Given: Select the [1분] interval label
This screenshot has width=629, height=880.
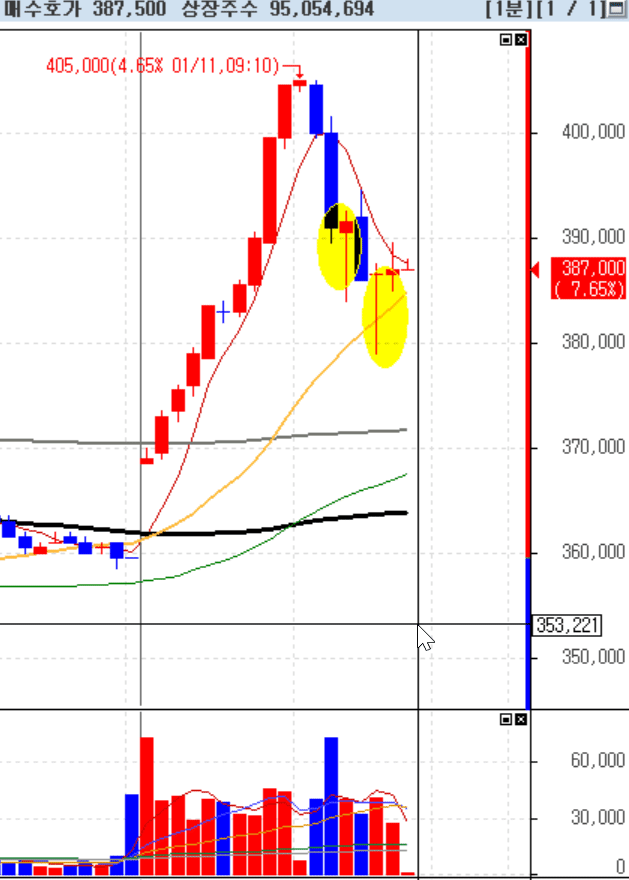Looking at the screenshot, I should tap(508, 9).
